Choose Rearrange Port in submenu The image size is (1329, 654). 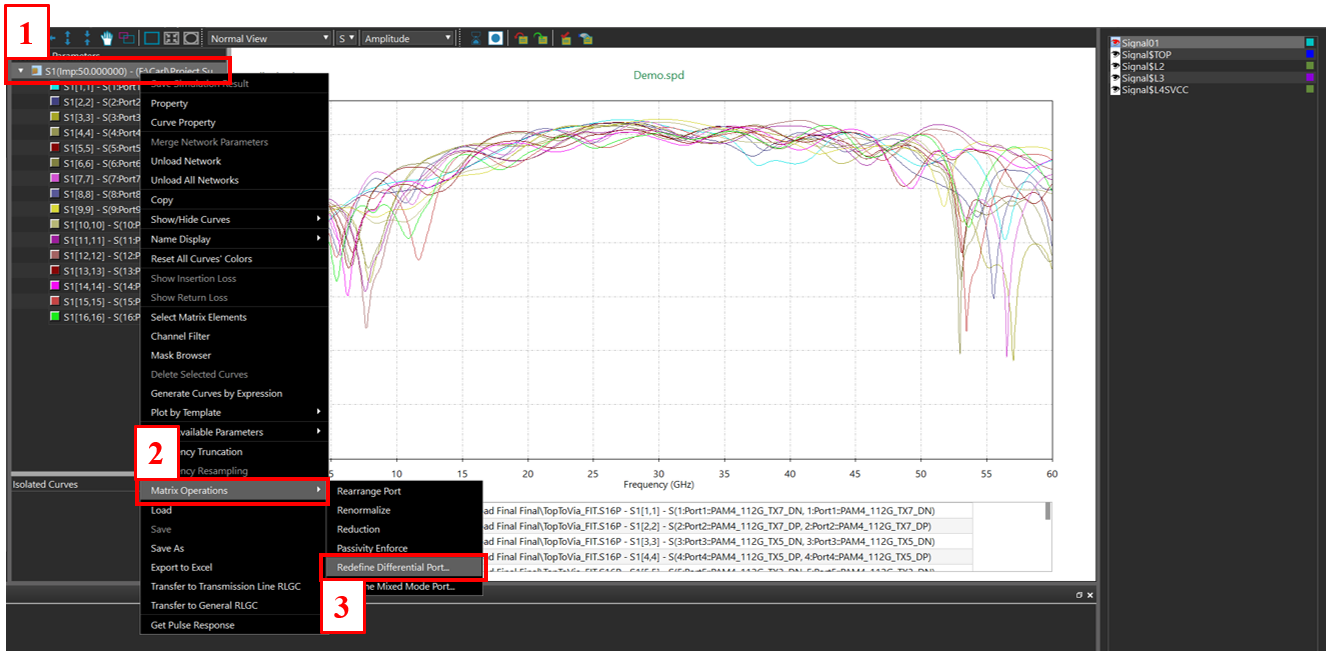pos(405,491)
